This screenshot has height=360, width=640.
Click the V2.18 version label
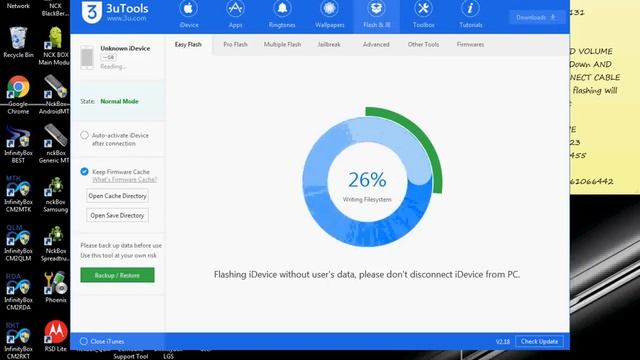502,342
